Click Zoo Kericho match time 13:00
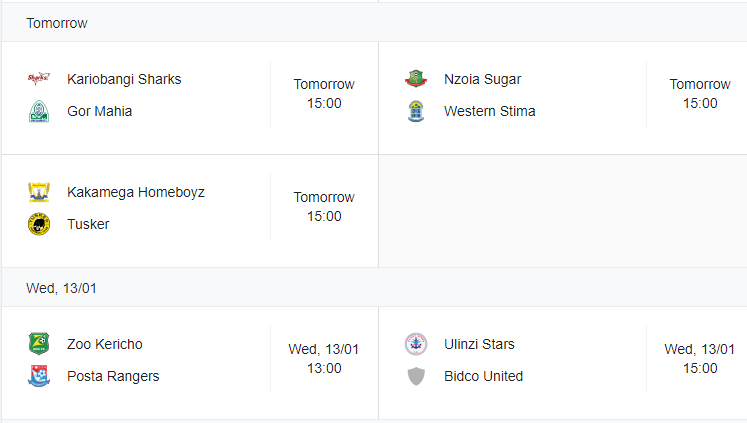Screen dimensions: 747x423 [x=324, y=368]
